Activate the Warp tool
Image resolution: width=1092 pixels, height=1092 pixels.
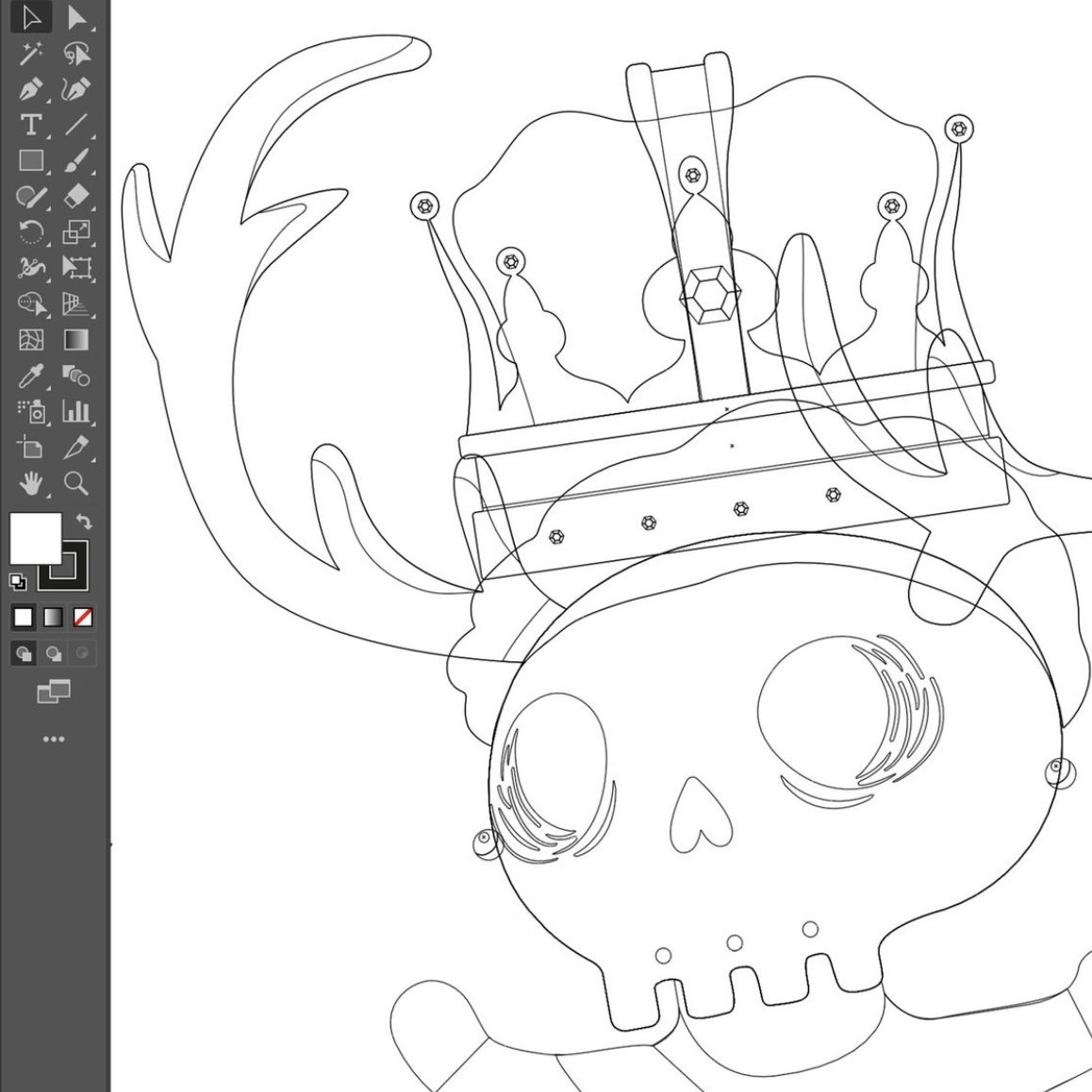click(x=31, y=268)
